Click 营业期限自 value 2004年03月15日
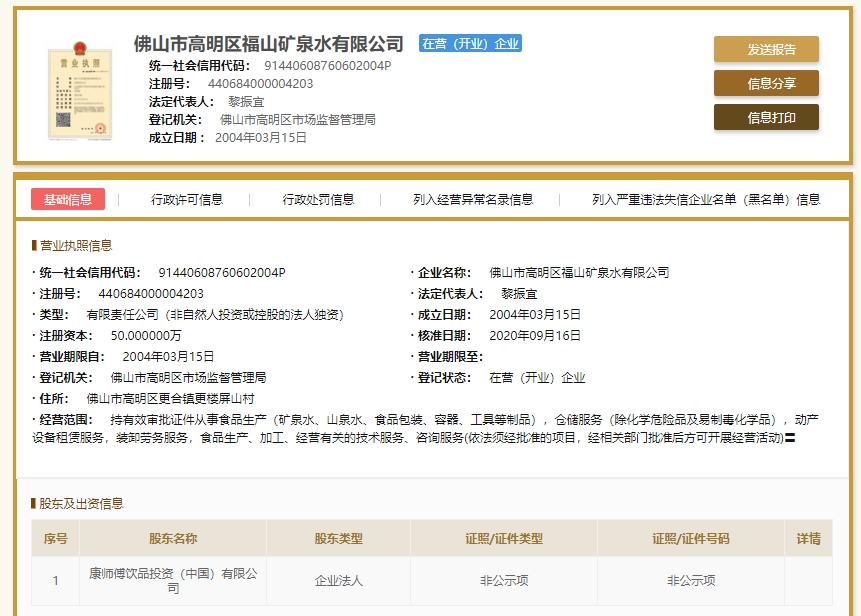The width and height of the screenshot is (861, 616). coord(168,357)
